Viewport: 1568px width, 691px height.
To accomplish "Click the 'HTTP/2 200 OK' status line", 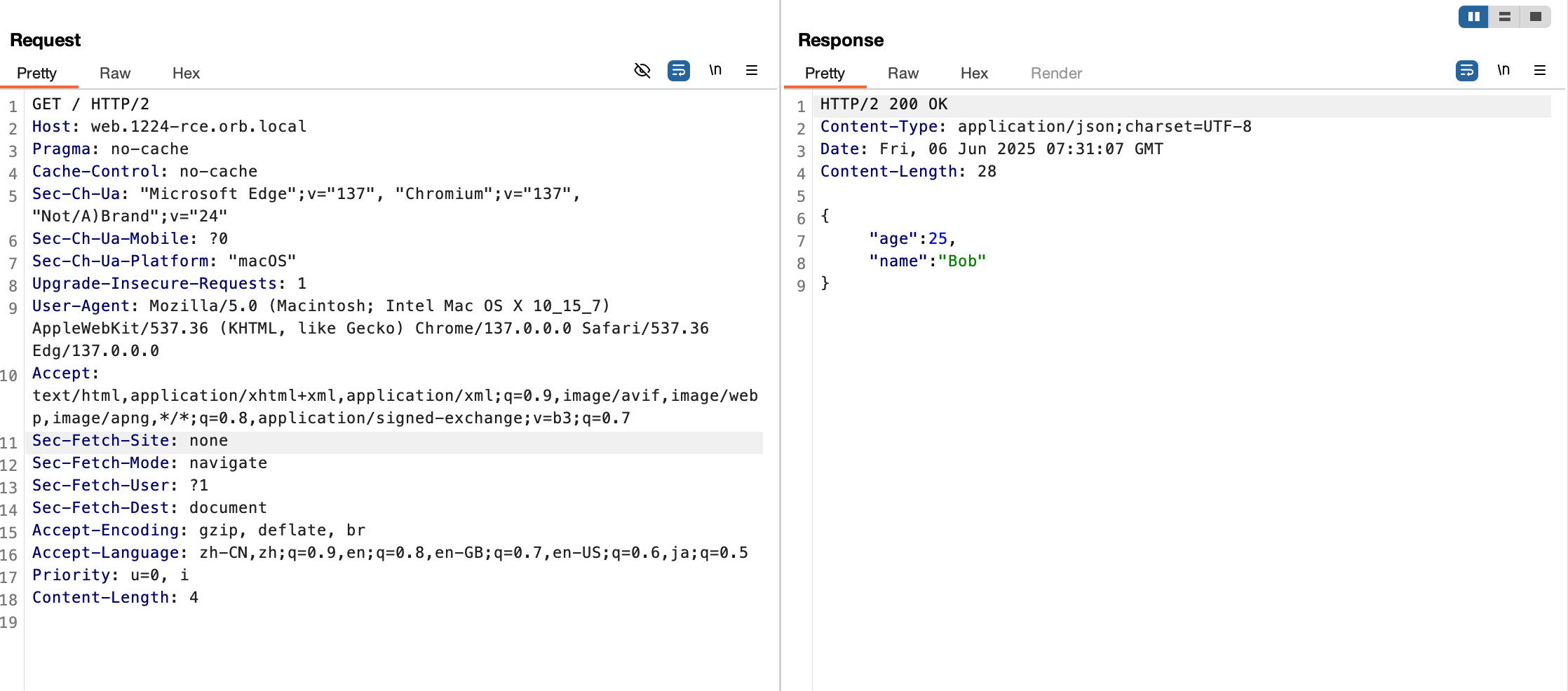I will tap(884, 104).
